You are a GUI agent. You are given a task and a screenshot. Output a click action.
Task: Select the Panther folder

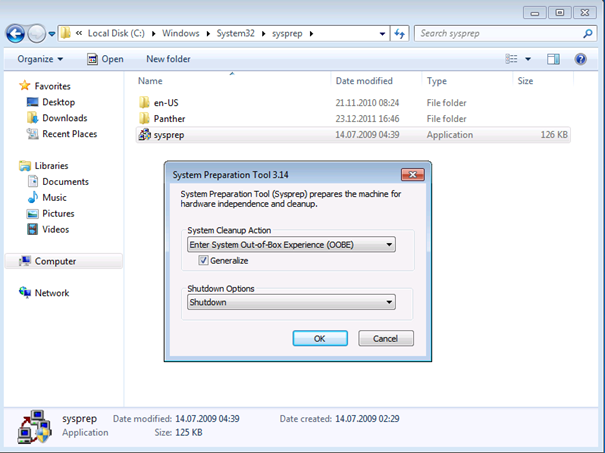click(169, 118)
